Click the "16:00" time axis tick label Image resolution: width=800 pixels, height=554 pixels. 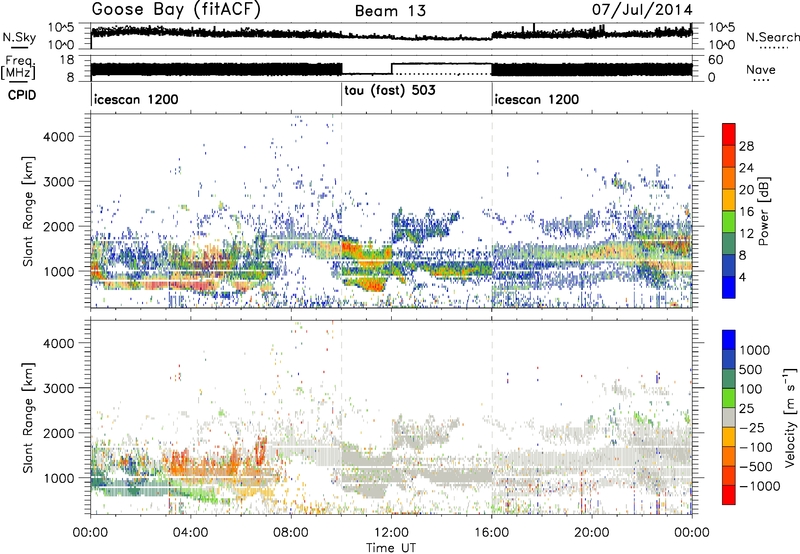click(492, 533)
